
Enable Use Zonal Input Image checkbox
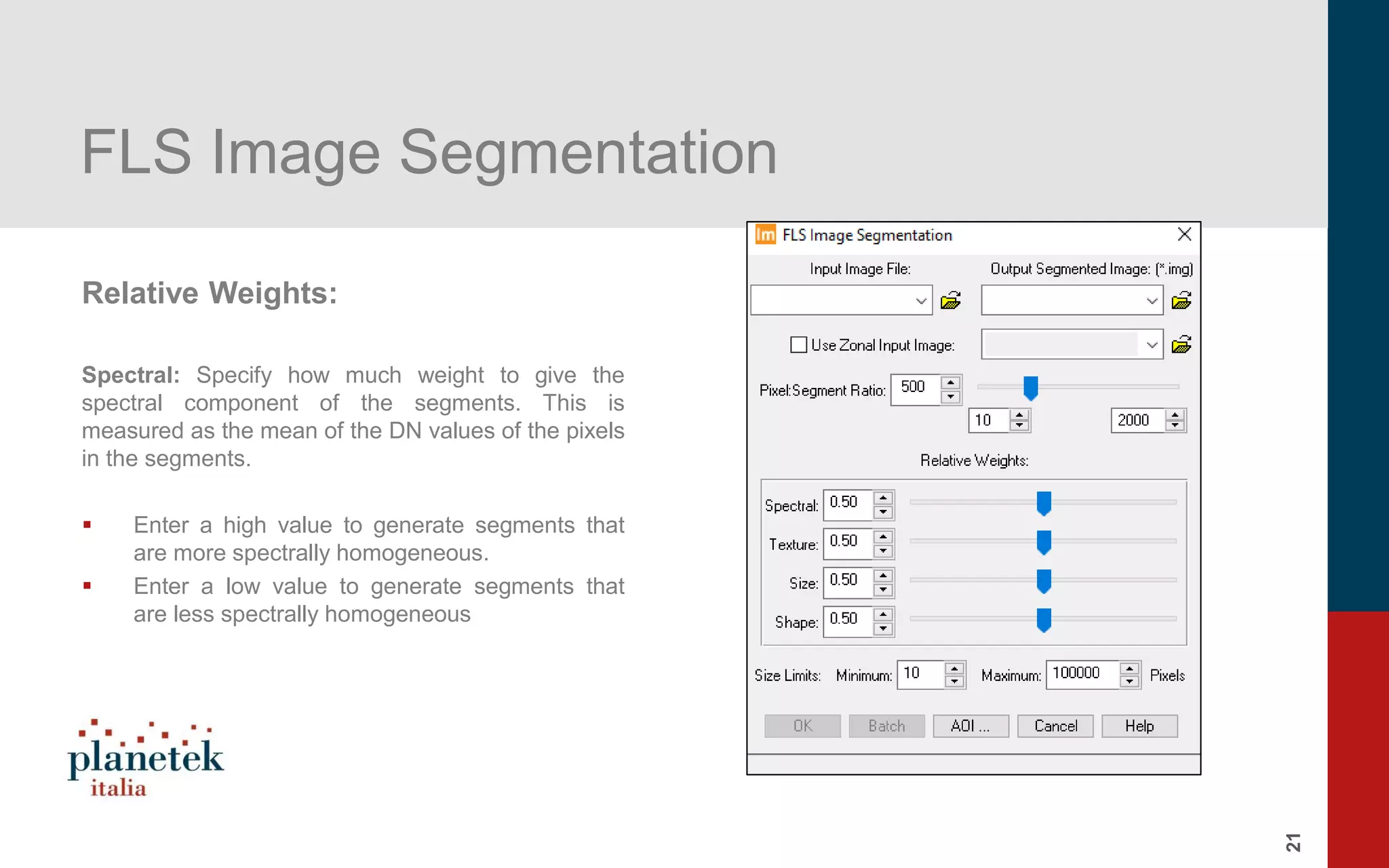click(x=798, y=344)
